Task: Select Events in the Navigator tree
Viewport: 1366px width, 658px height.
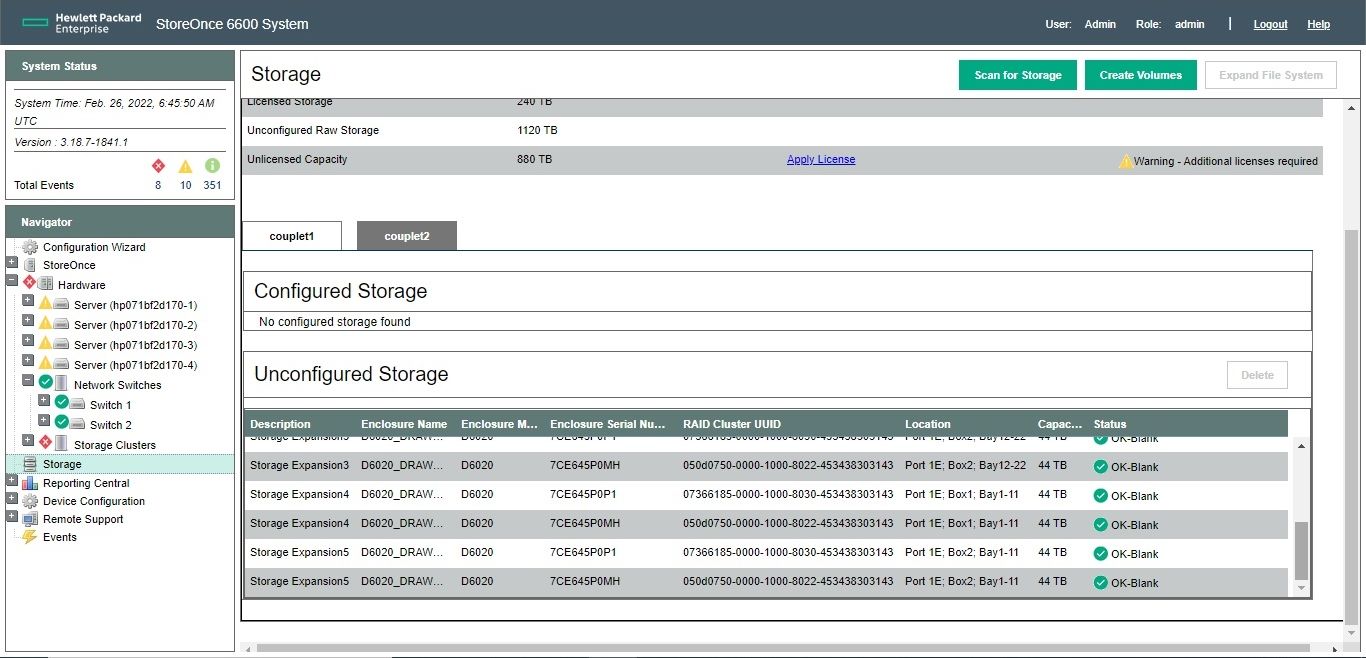Action: (60, 537)
